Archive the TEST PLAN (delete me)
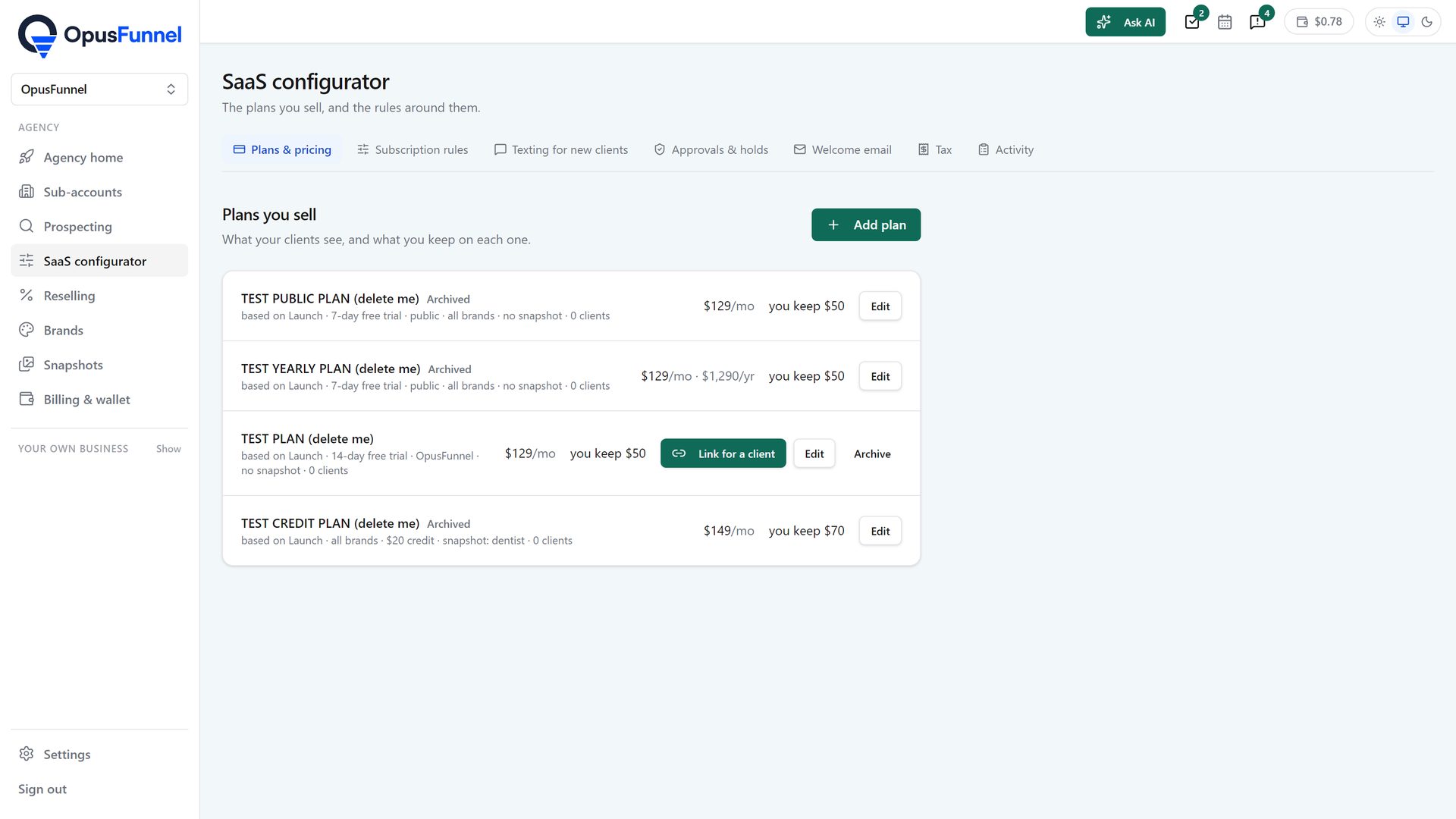Viewport: 1456px width, 819px height. pyautogui.click(x=872, y=454)
